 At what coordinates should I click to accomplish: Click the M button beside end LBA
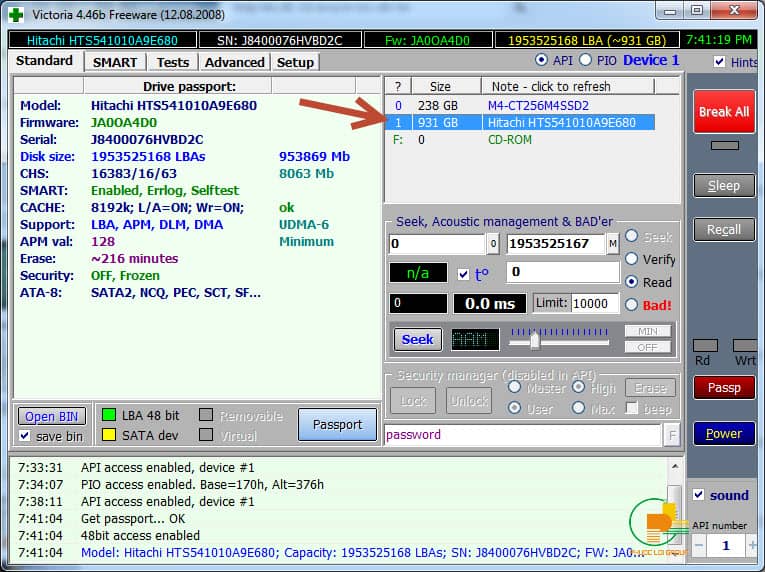pos(612,244)
